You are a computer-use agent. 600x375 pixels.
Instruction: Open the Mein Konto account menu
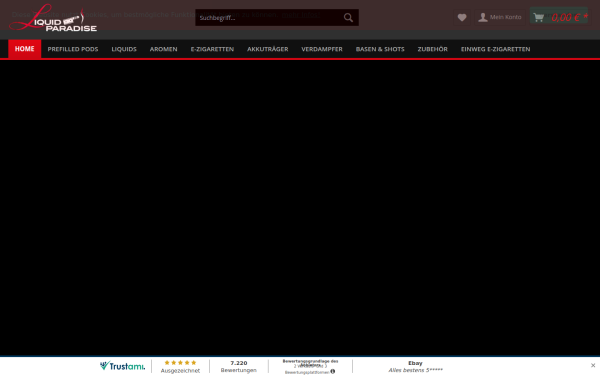tap(500, 17)
